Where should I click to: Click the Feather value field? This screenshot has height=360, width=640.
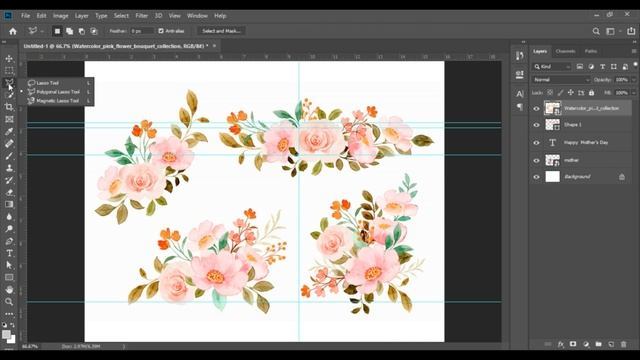pyautogui.click(x=142, y=31)
